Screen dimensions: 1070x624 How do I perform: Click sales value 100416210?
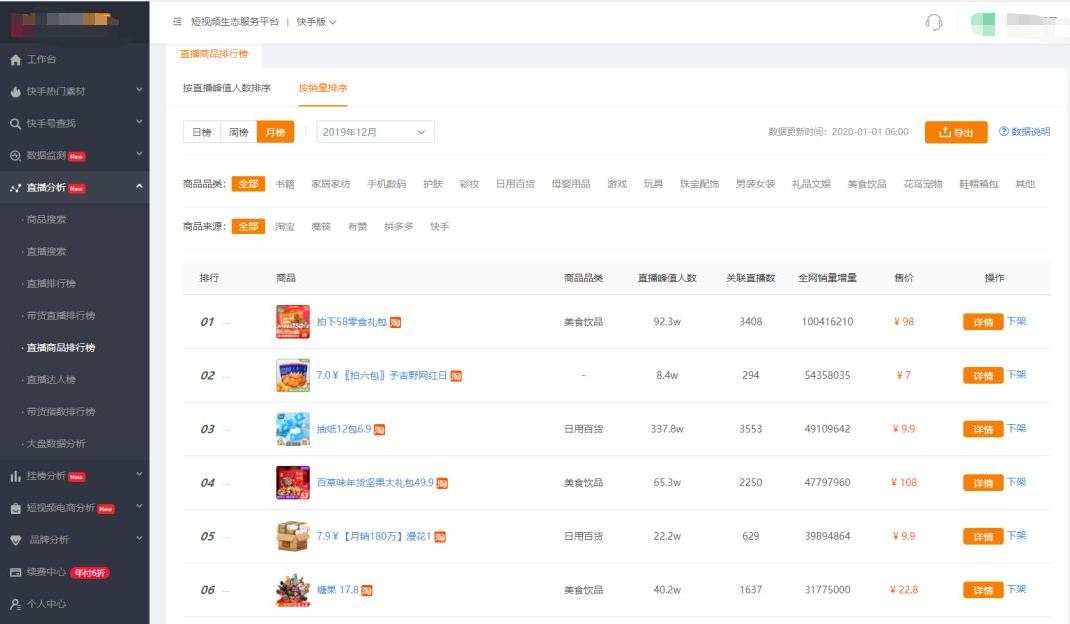[827, 322]
